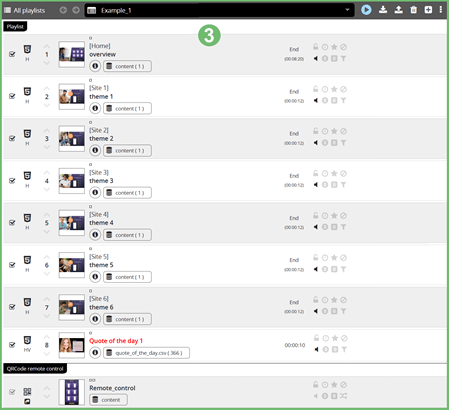Viewport: 449px width, 410px height.
Task: Uncheck the overview item checkbox
Action: [12, 54]
